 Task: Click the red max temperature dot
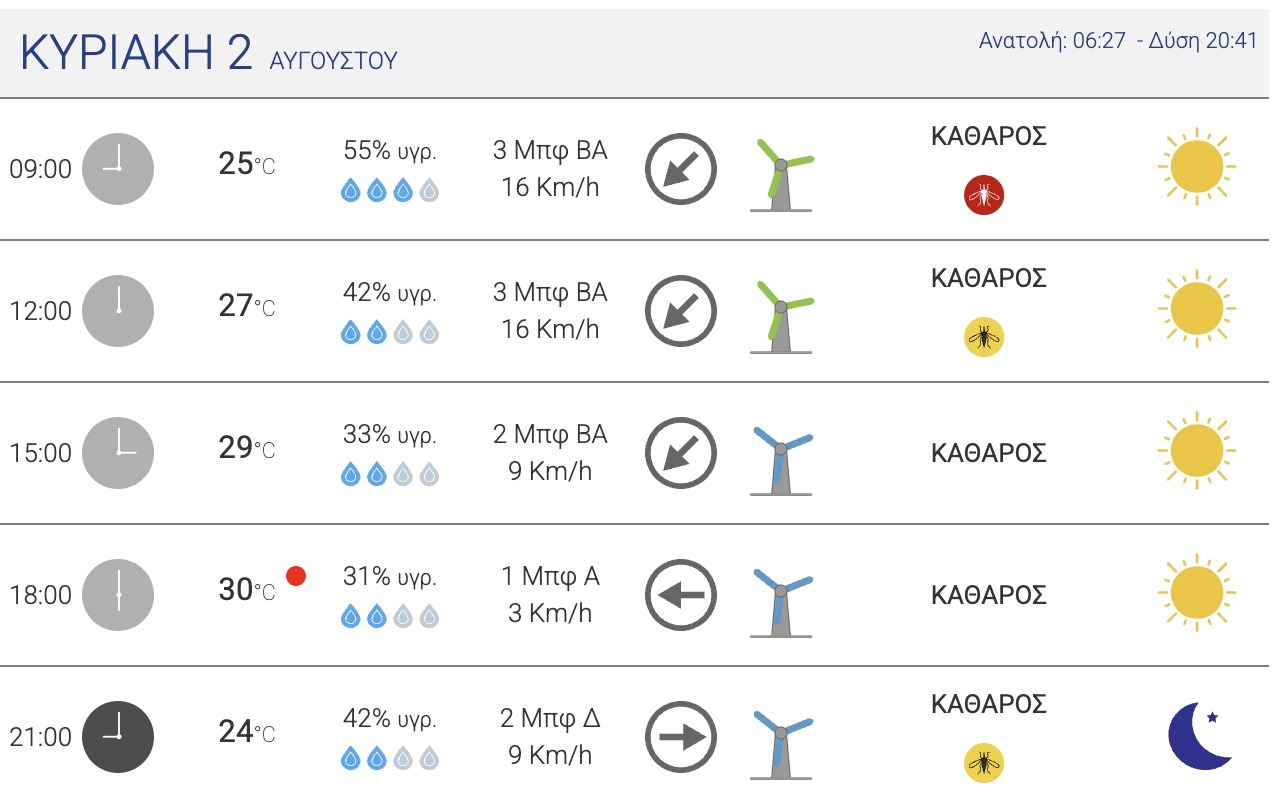point(295,576)
